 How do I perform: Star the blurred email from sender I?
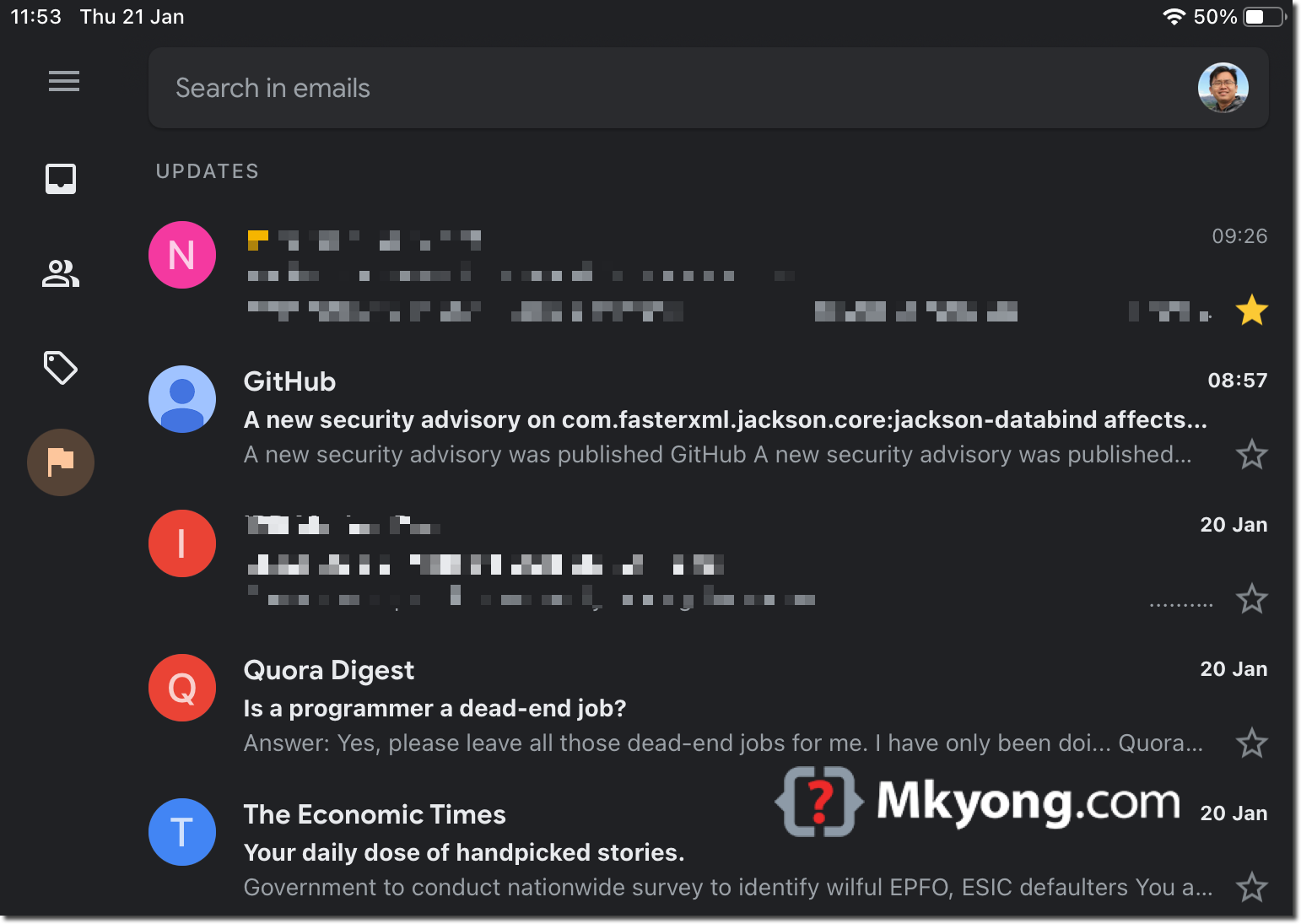click(x=1252, y=599)
